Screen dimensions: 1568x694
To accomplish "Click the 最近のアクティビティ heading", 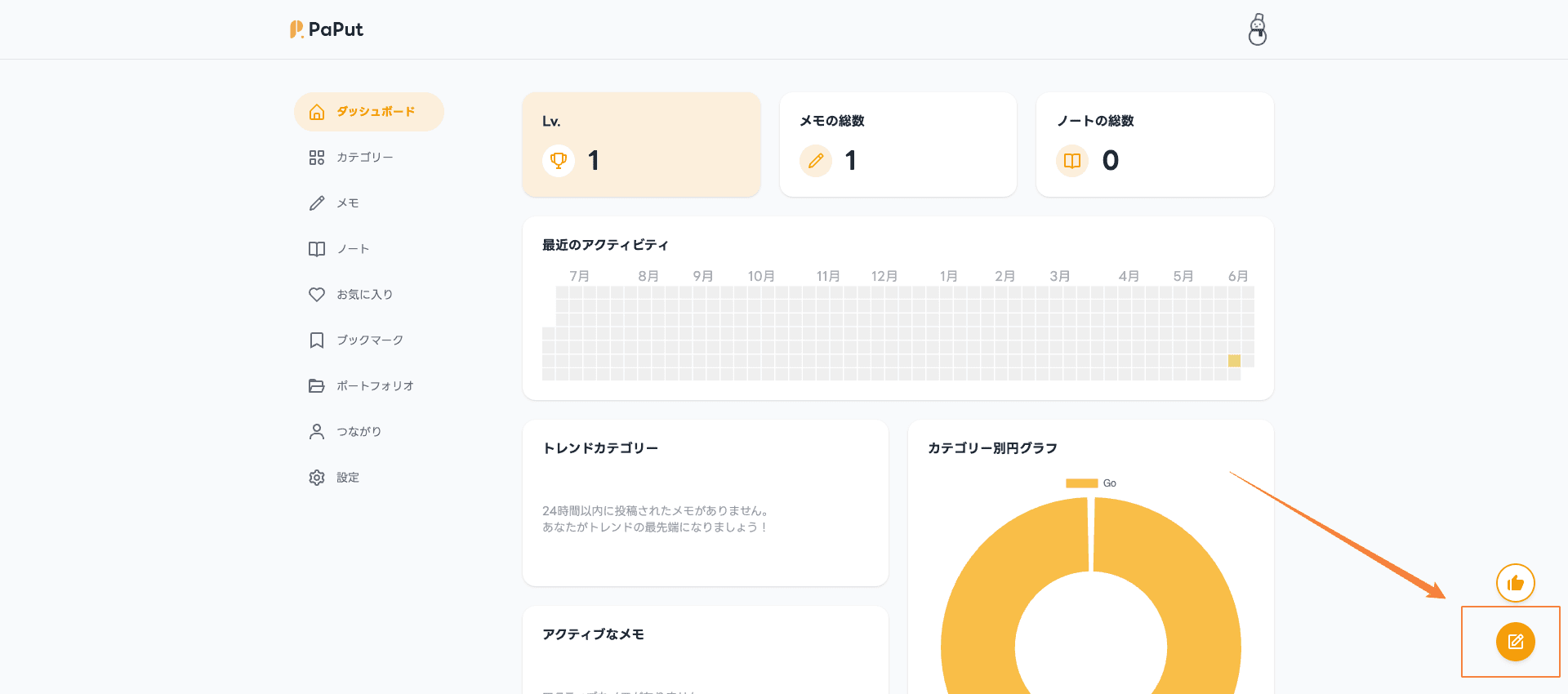I will (605, 245).
